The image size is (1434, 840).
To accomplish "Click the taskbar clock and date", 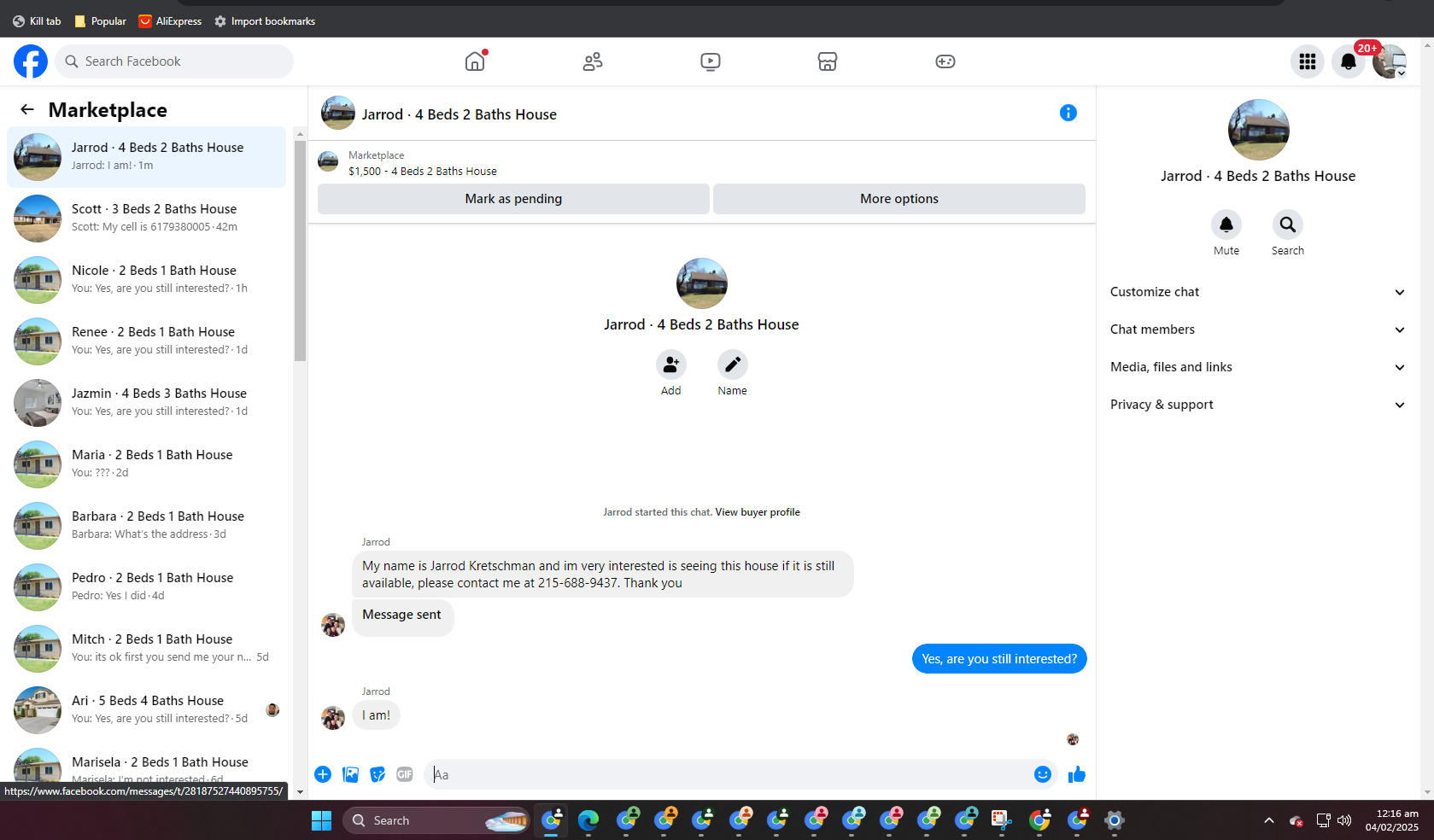I will (x=1391, y=820).
